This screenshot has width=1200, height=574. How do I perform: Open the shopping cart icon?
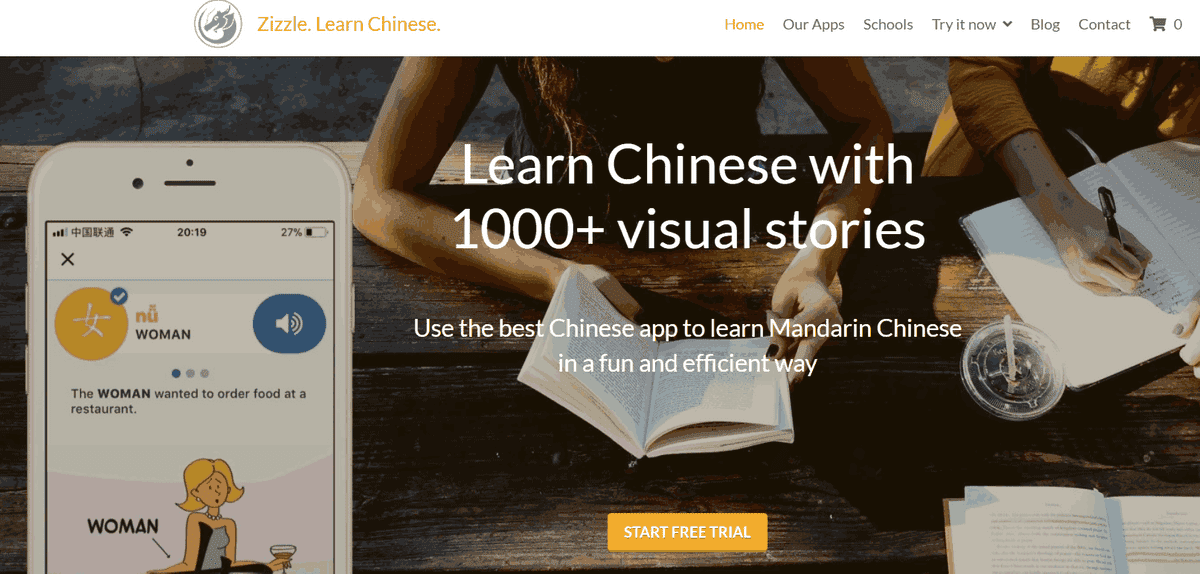1158,24
